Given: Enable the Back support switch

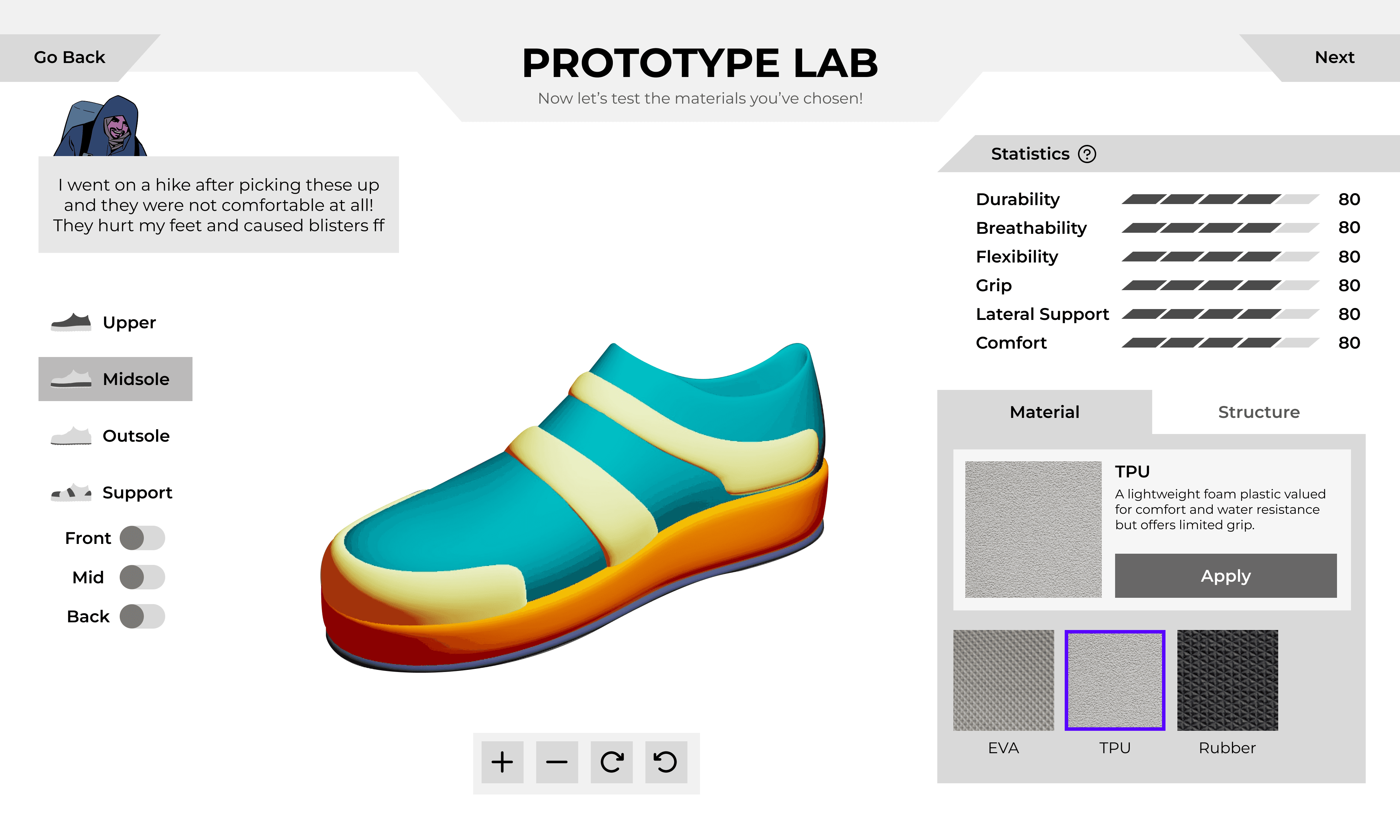Looking at the screenshot, I should click(142, 616).
